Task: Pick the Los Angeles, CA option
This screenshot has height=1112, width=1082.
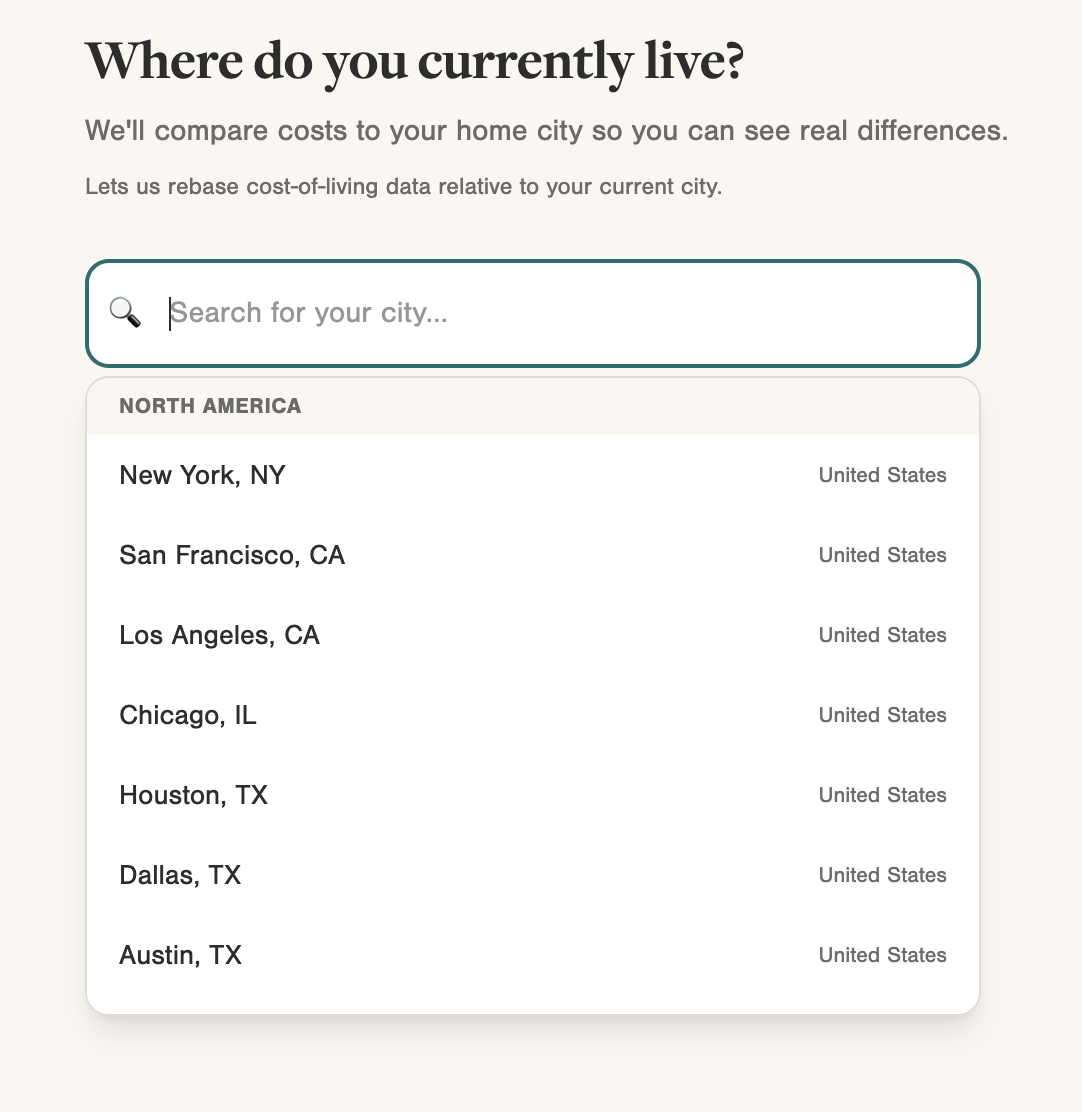Action: click(219, 635)
